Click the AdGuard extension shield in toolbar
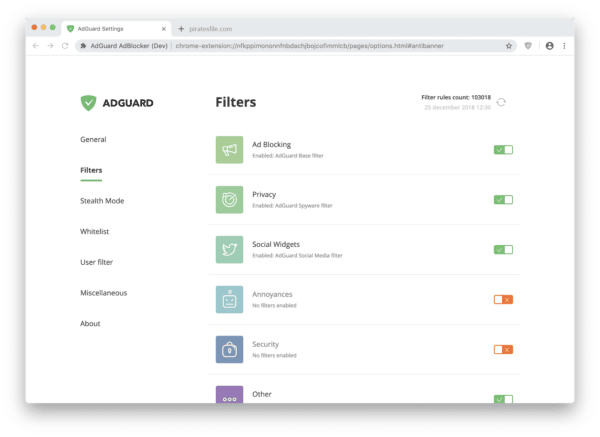Image resolution: width=600 pixels, height=437 pixels. point(528,46)
